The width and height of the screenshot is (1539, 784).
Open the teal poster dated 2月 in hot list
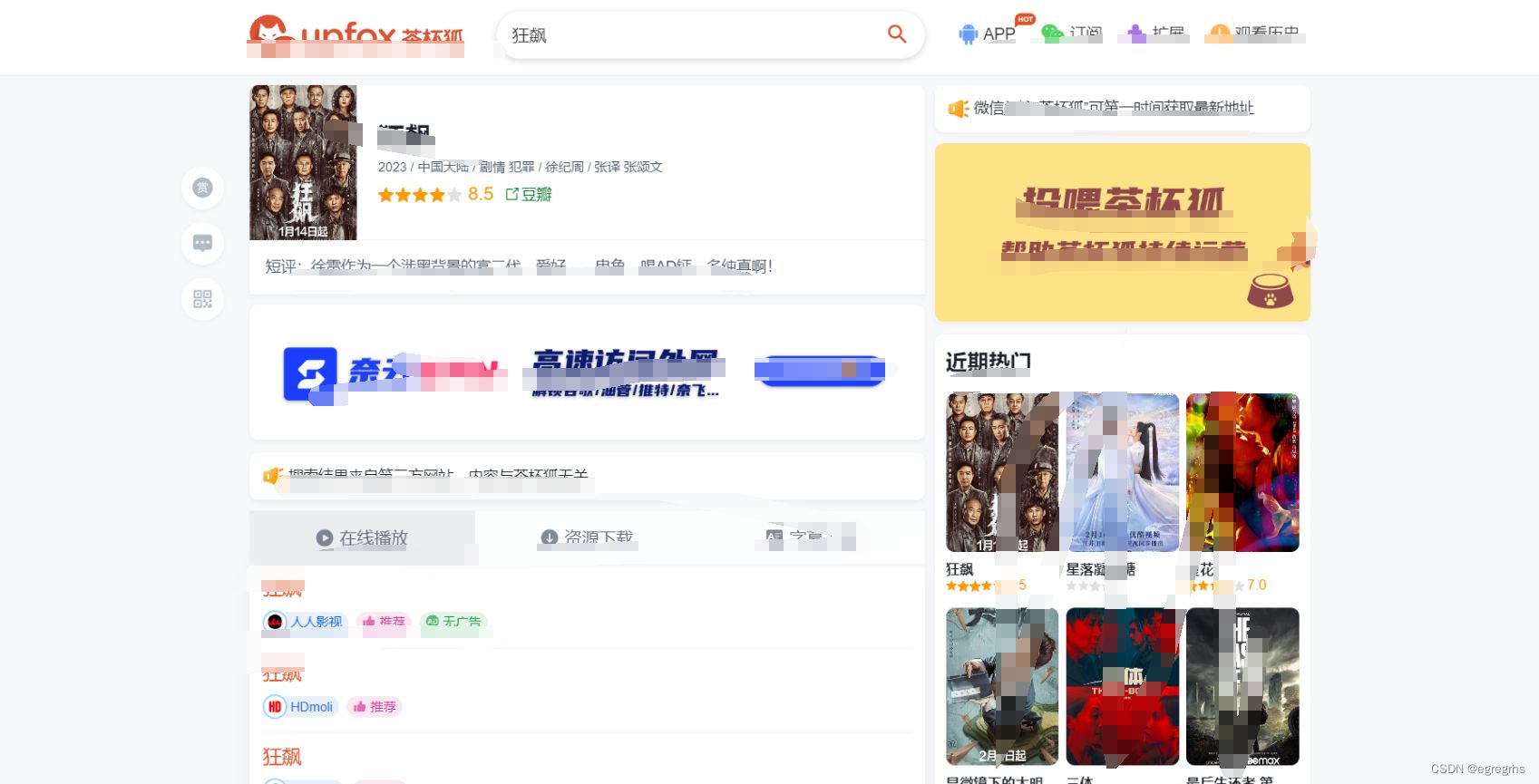tap(1002, 687)
